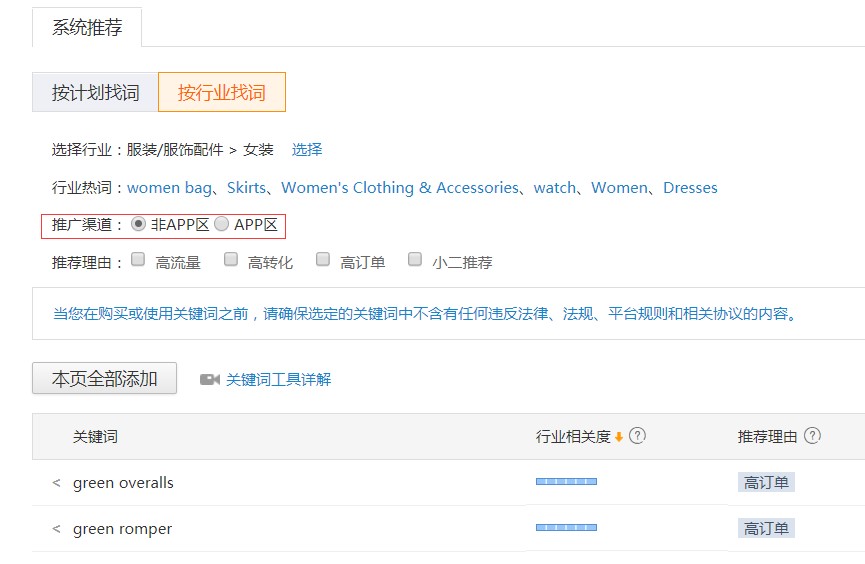865x564 pixels.
Task: Tick the 高订单 checkbox
Action: (323, 260)
